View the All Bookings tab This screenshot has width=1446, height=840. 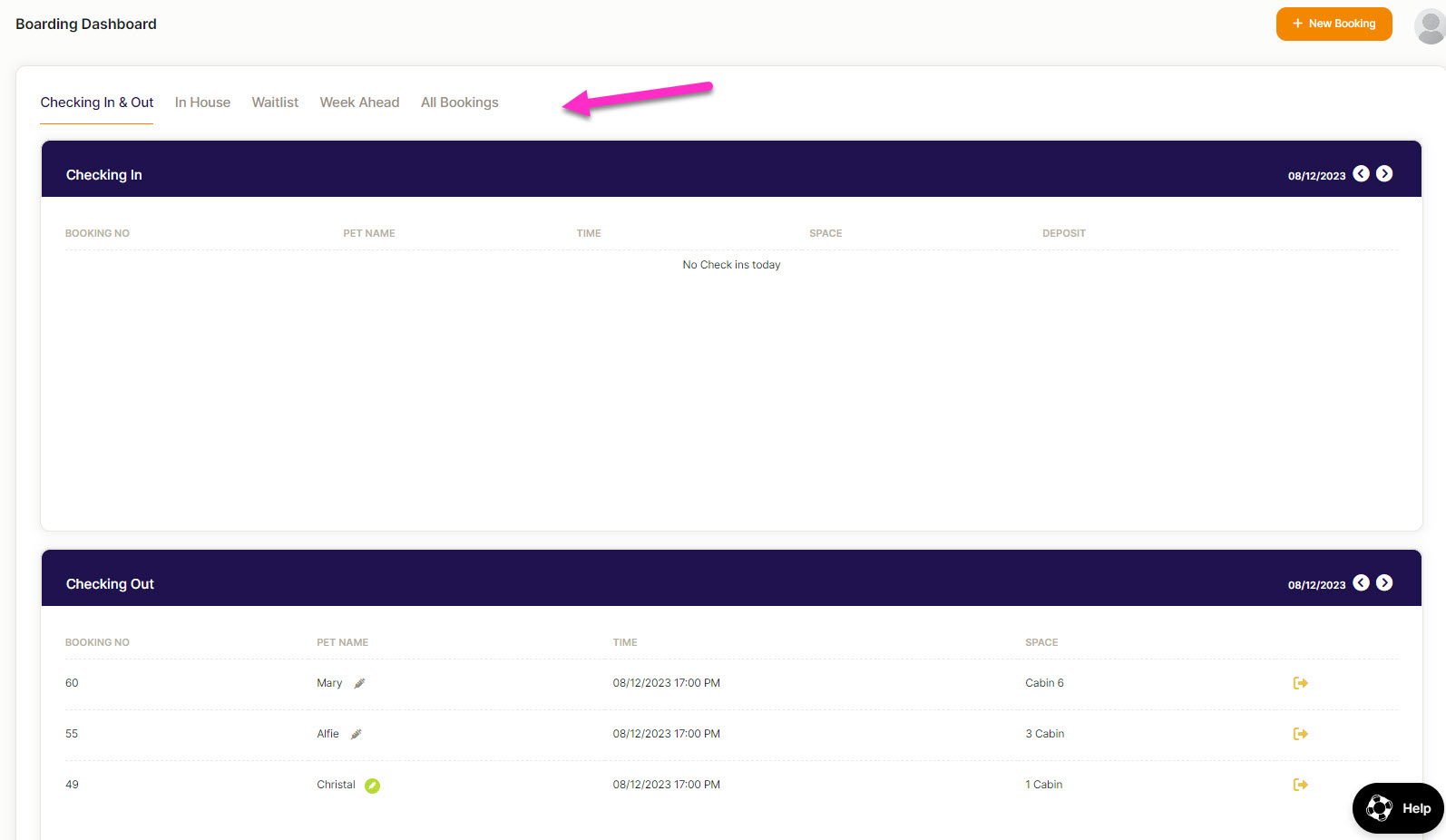(459, 103)
